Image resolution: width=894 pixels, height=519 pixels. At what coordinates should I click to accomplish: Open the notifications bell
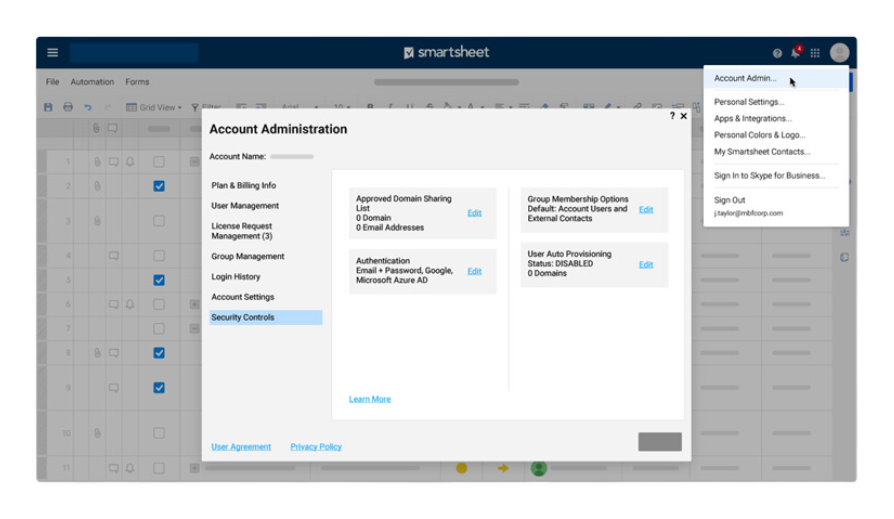(x=796, y=53)
